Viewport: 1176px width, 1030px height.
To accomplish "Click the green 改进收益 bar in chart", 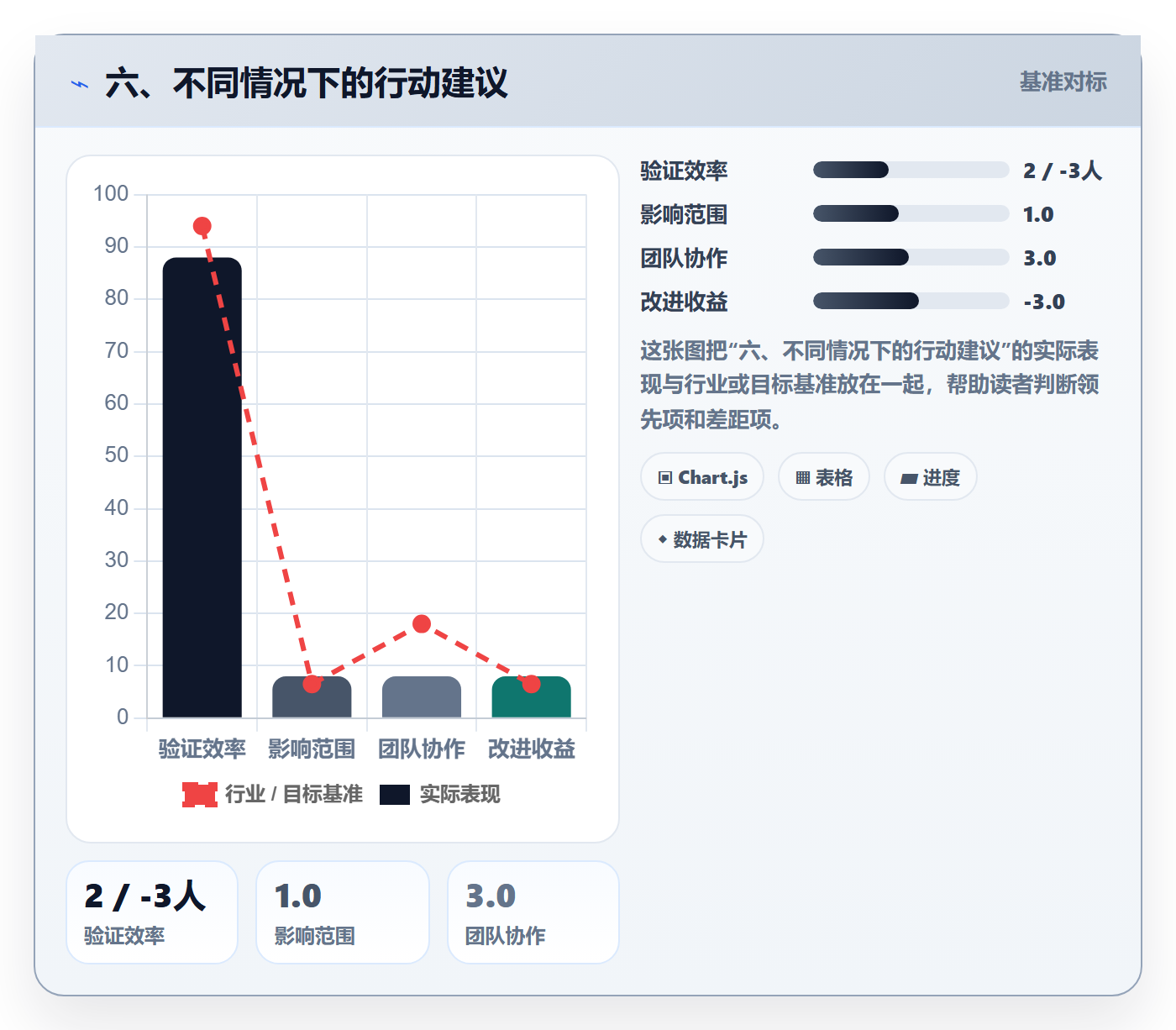I will pyautogui.click(x=531, y=696).
